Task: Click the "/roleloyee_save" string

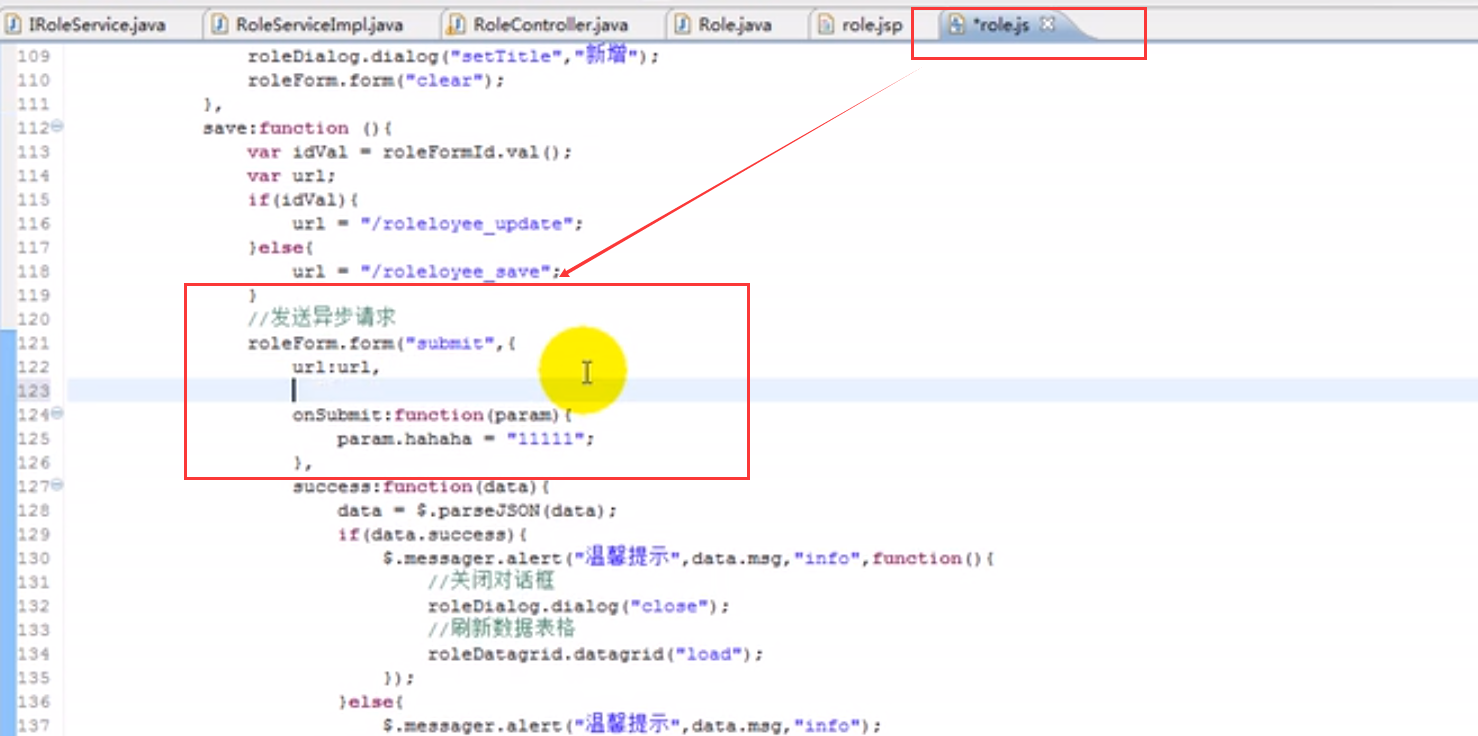Action: (x=455, y=271)
